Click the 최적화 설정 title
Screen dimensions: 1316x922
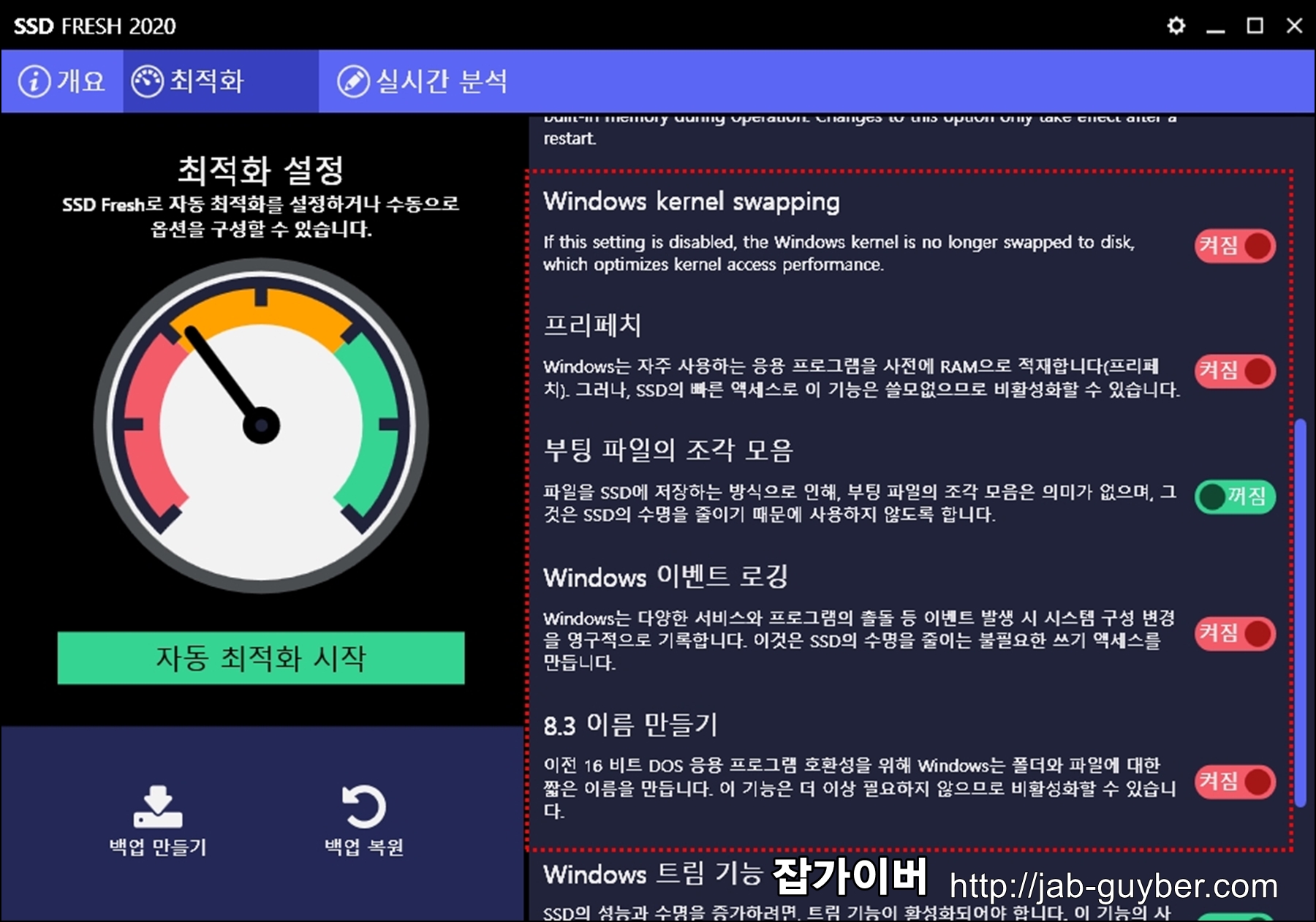(261, 170)
